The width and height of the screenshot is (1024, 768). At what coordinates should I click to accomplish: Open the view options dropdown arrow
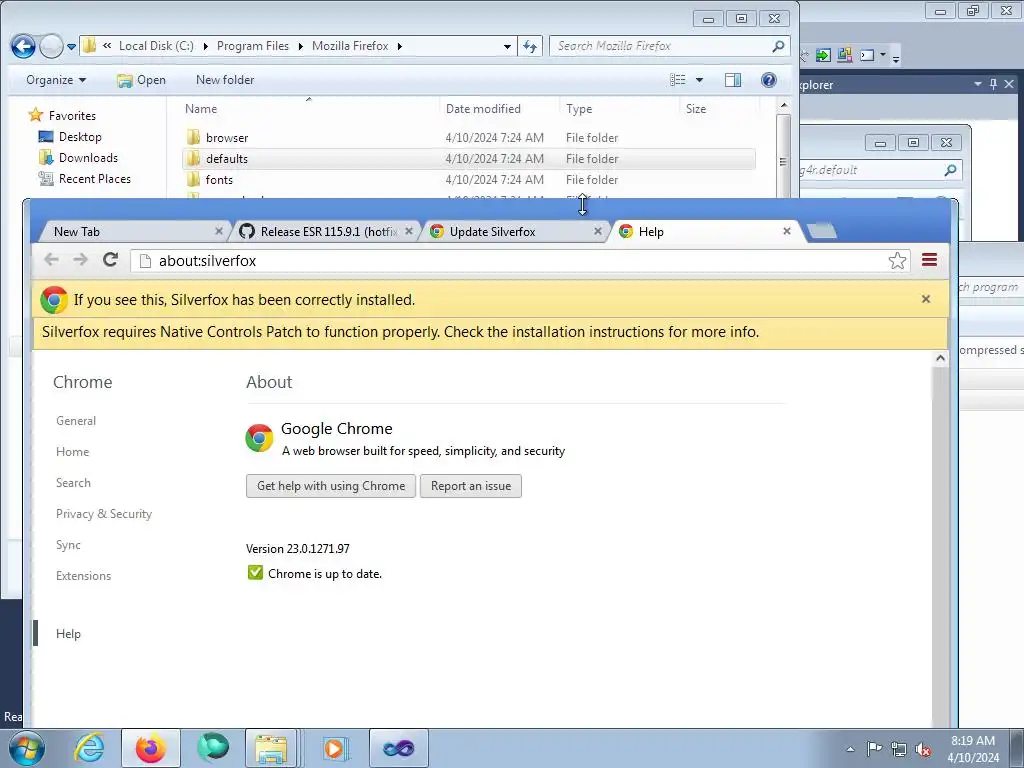click(699, 80)
